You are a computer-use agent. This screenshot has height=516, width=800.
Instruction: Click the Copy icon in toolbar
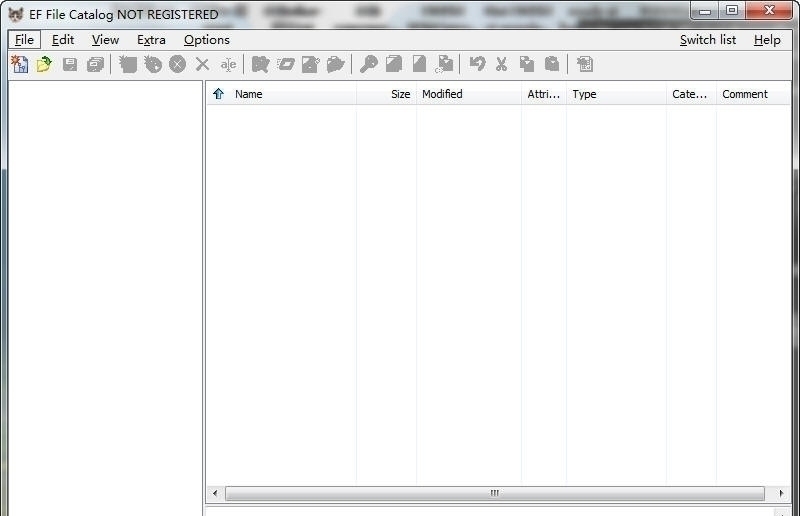coord(527,64)
